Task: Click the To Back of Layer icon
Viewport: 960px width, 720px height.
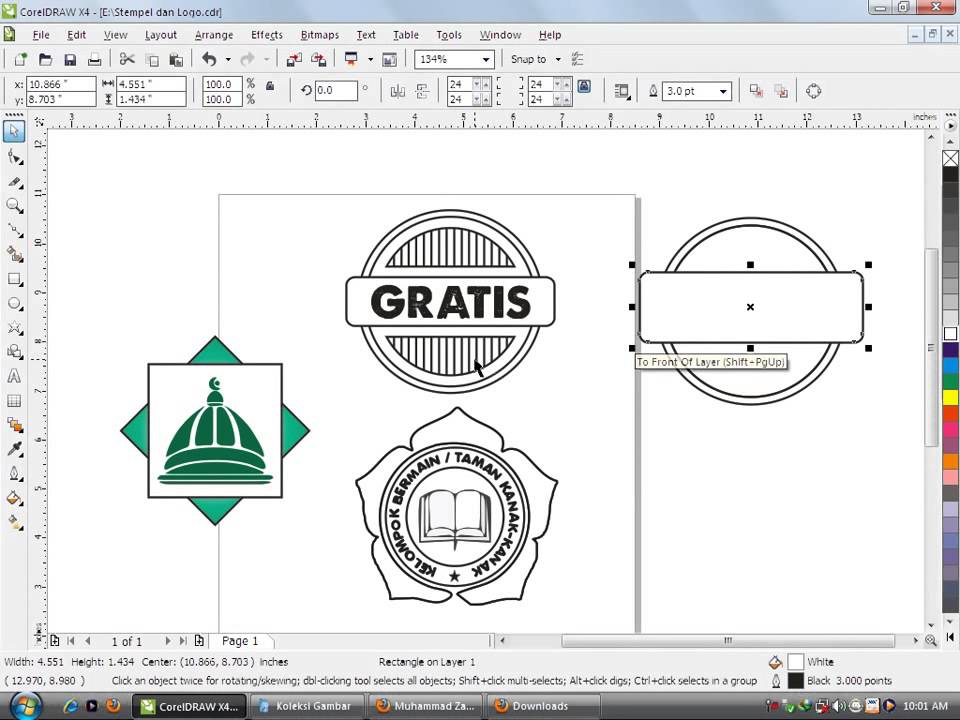Action: click(x=781, y=91)
